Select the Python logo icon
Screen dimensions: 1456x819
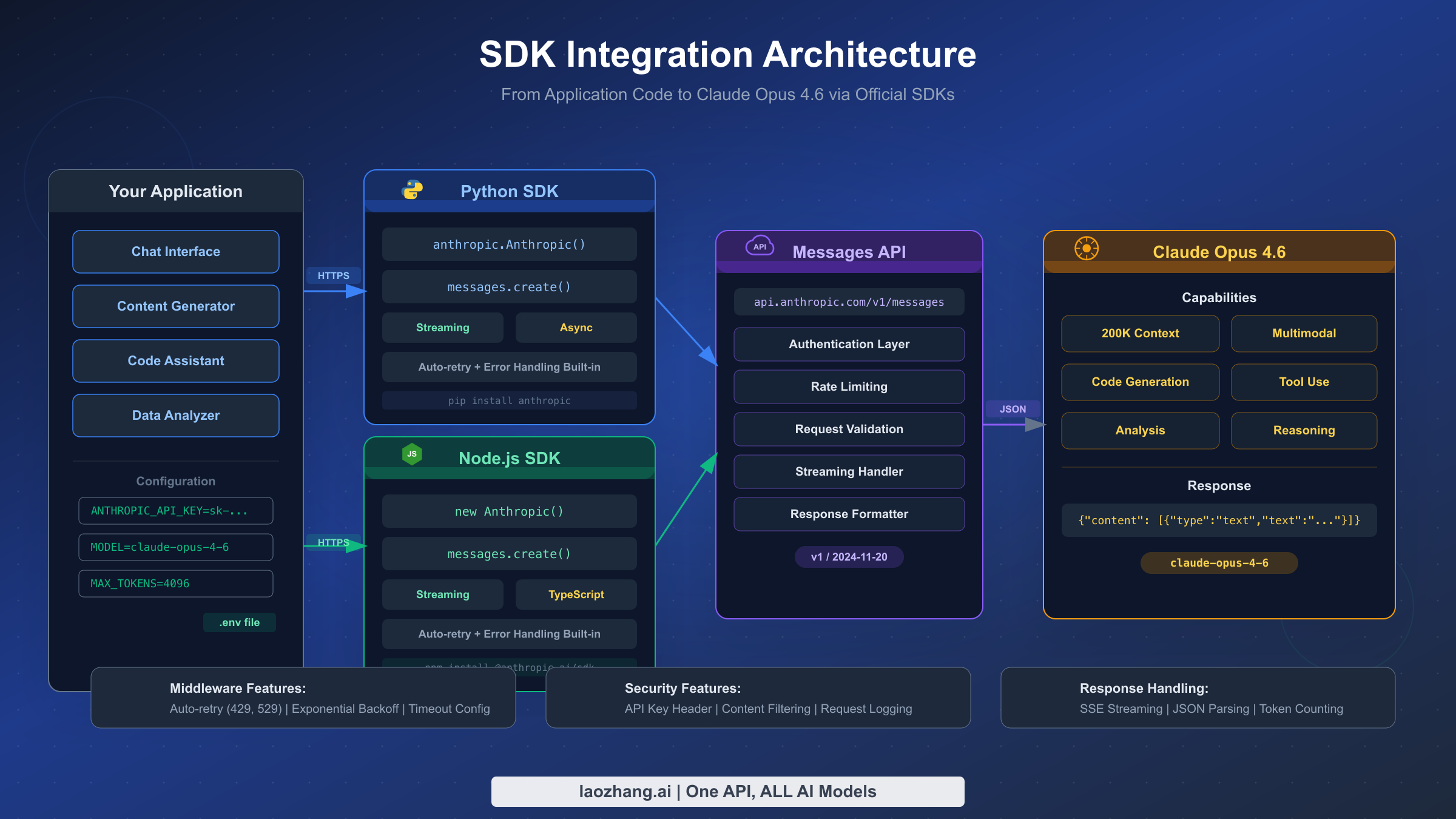tap(413, 189)
